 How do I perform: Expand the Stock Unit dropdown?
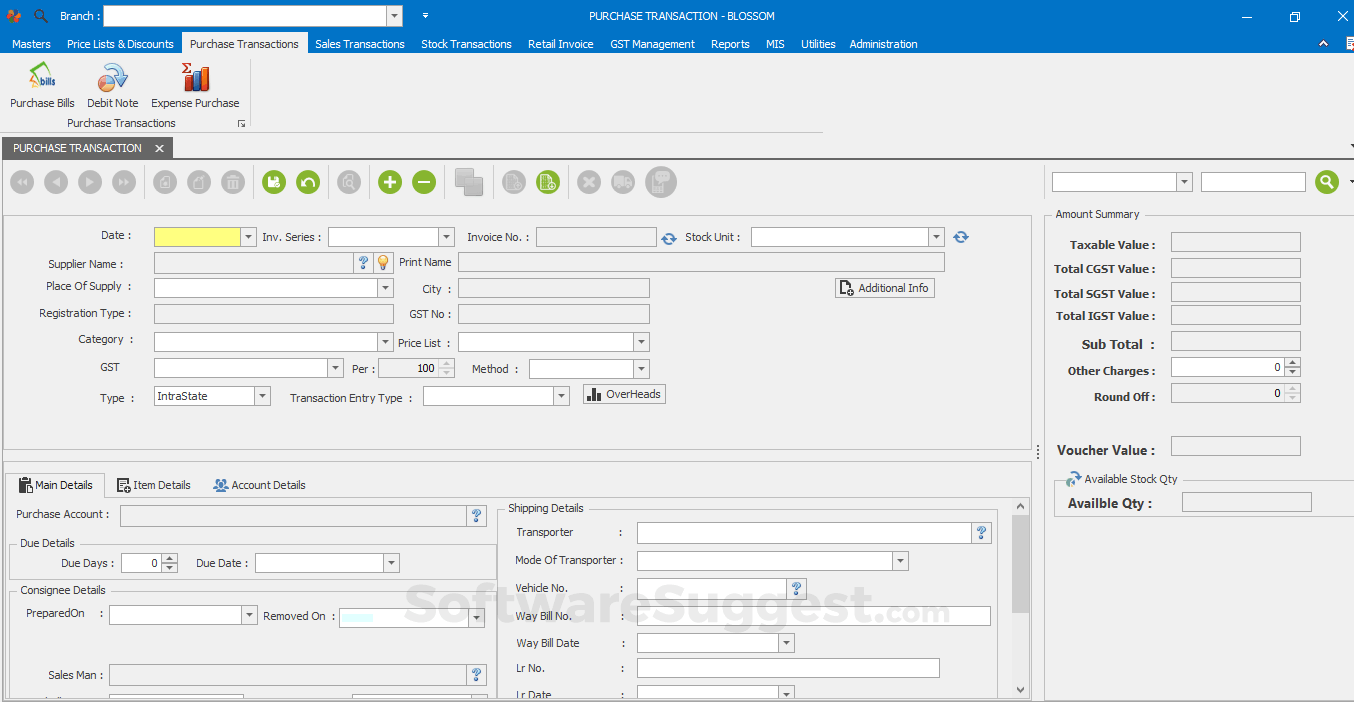click(936, 237)
